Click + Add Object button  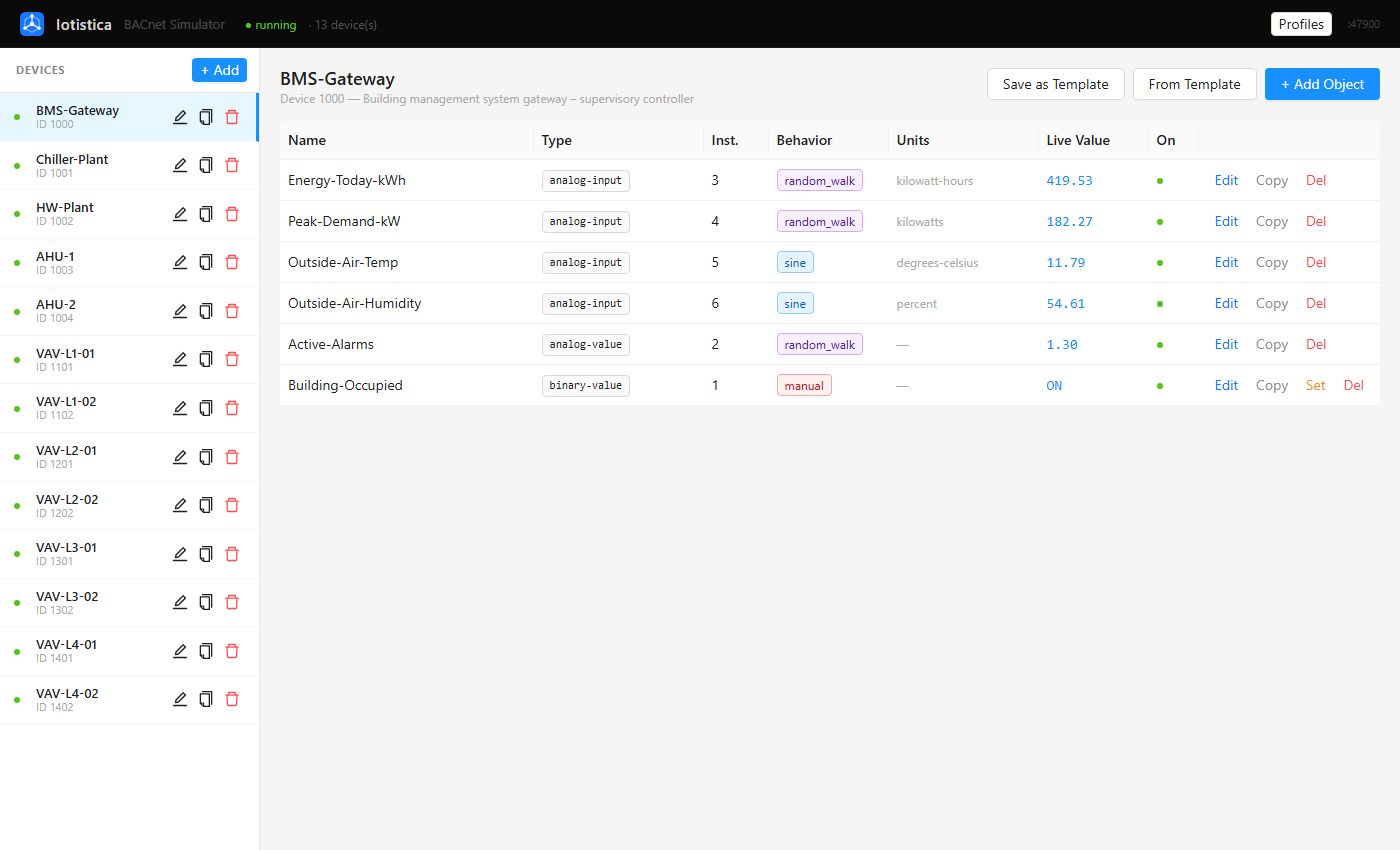point(1322,84)
